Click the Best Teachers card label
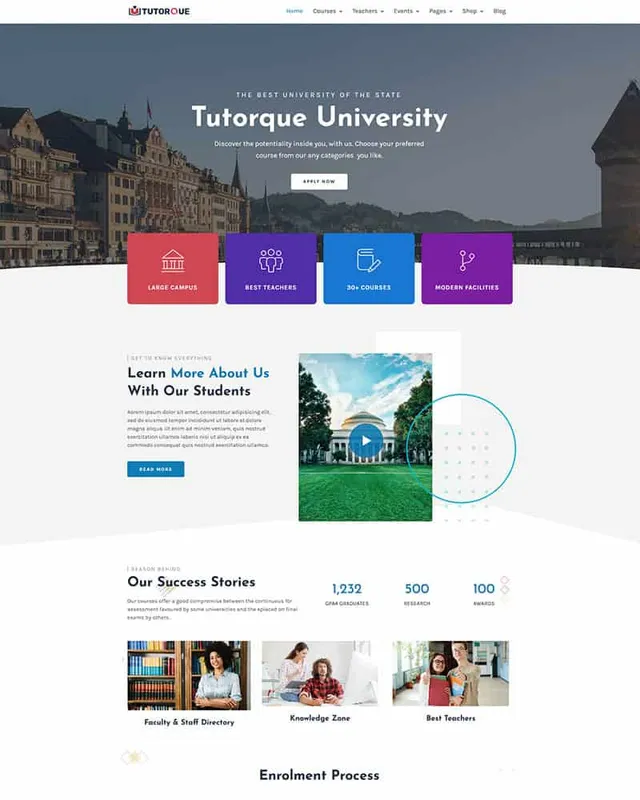Viewport: 640px width, 800px height. (270, 287)
